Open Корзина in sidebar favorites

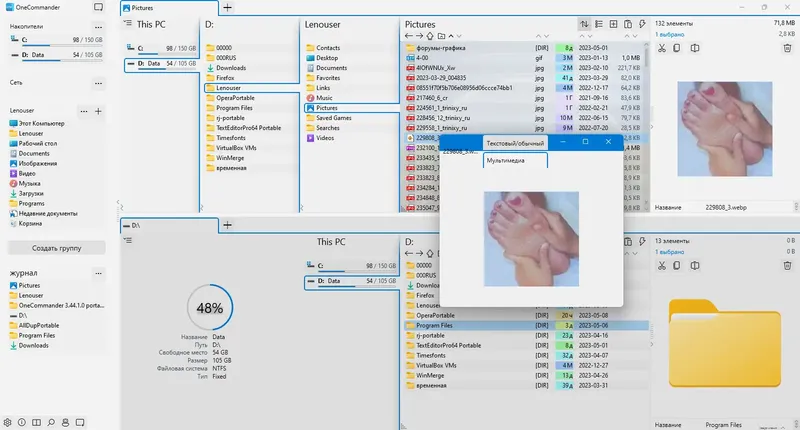coord(30,223)
